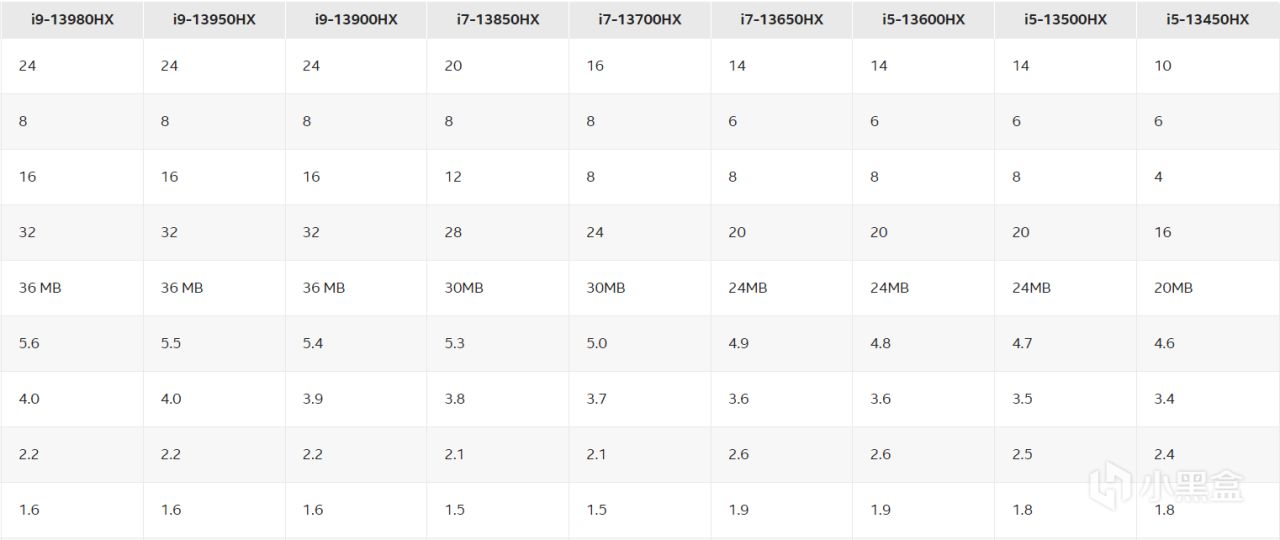Select the 10 cell under i5-13450HX

[1208, 66]
